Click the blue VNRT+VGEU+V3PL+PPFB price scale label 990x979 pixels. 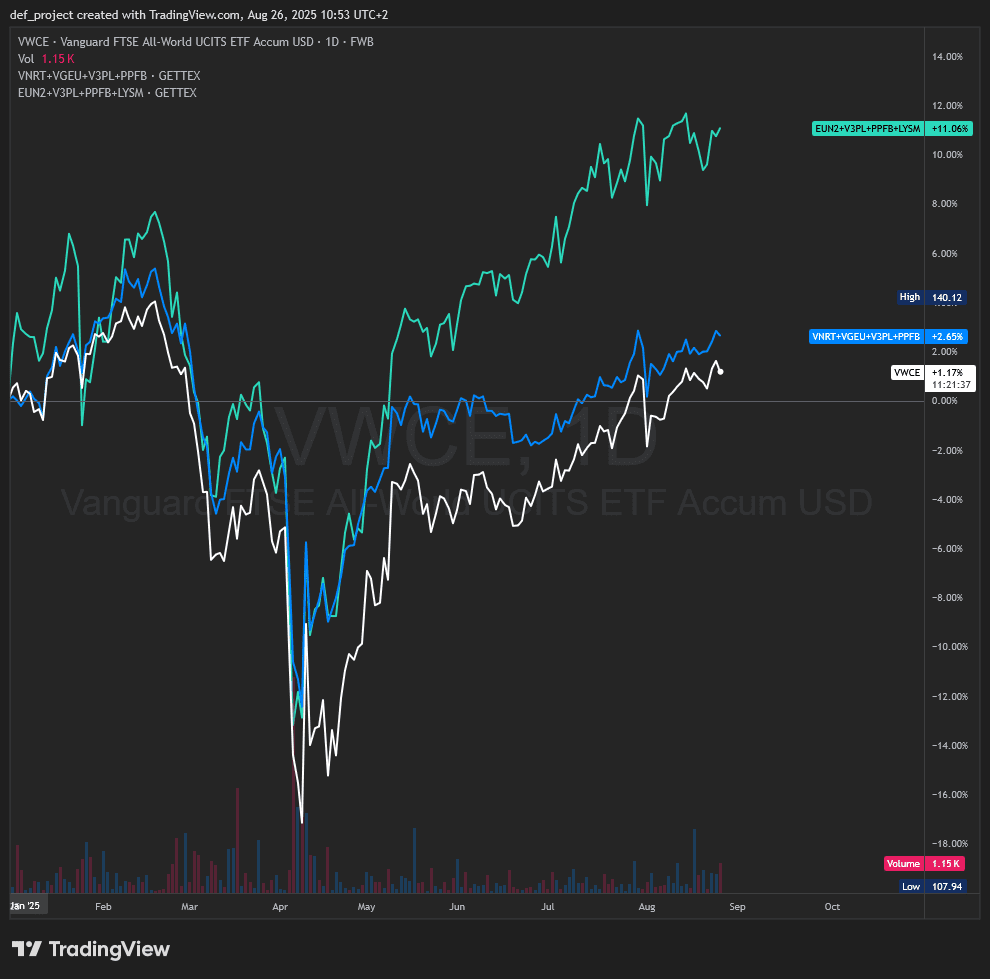click(x=866, y=336)
